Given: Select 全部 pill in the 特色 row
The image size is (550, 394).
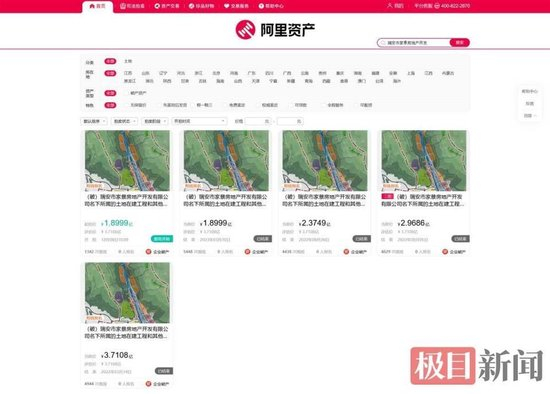Looking at the screenshot, I should point(110,105).
